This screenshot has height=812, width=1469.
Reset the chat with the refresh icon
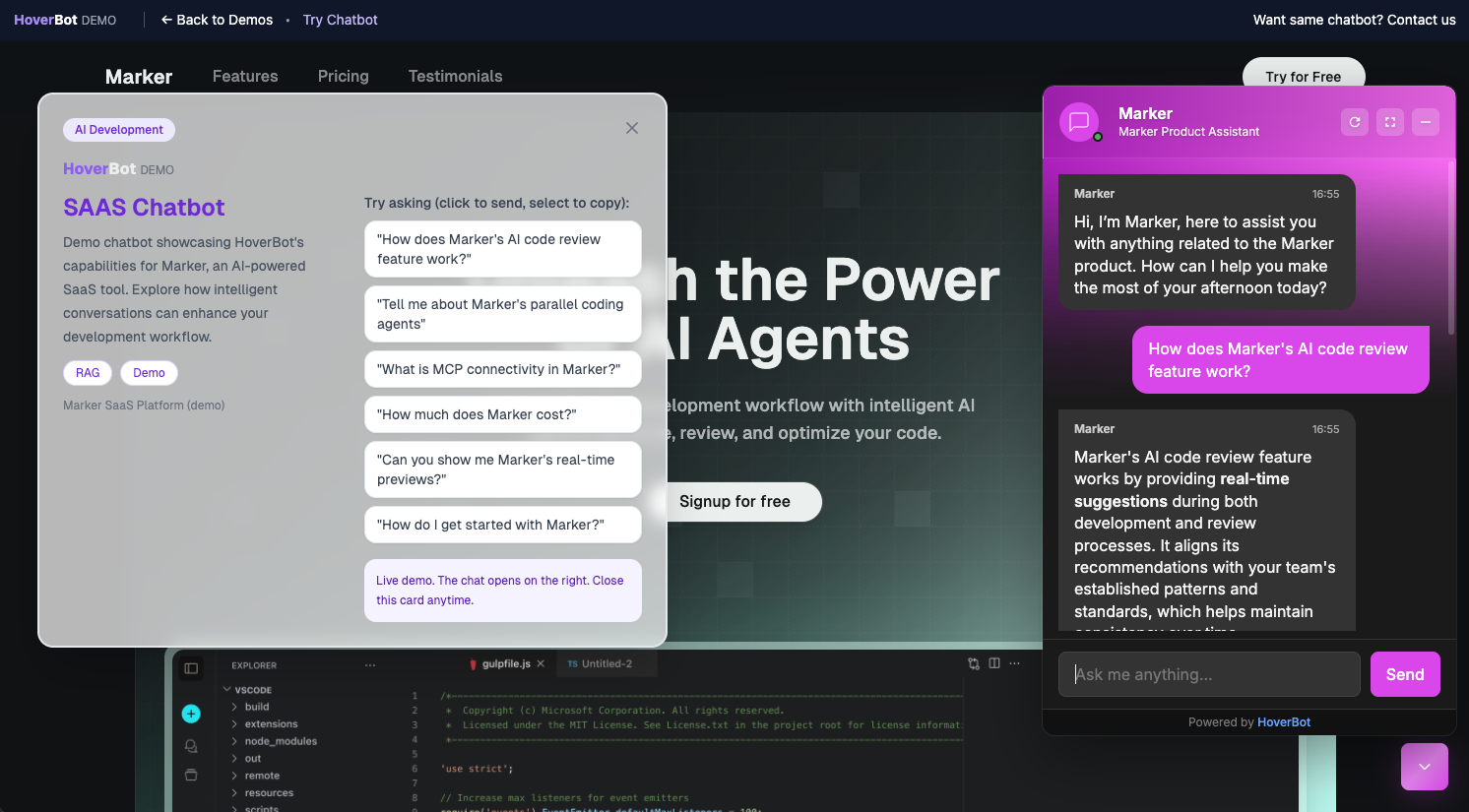1355,122
